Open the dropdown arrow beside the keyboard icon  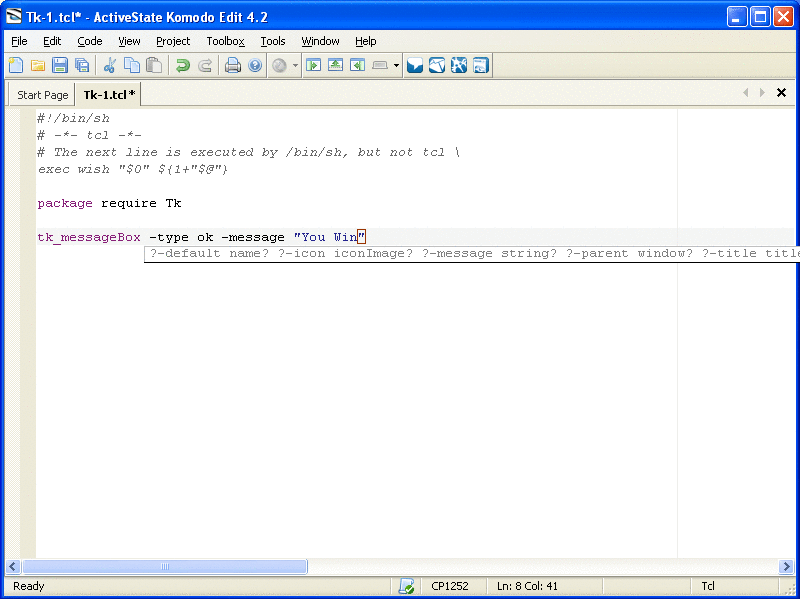click(396, 66)
